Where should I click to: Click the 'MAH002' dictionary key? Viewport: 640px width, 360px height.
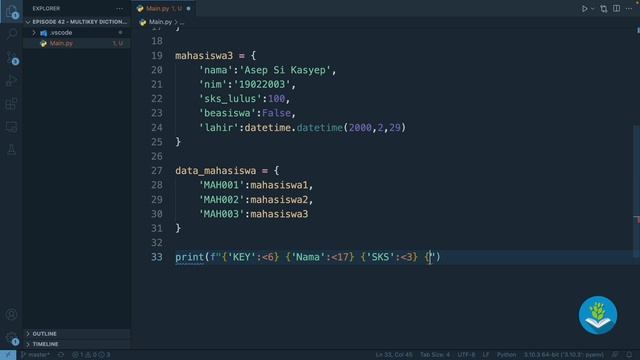(x=221, y=200)
